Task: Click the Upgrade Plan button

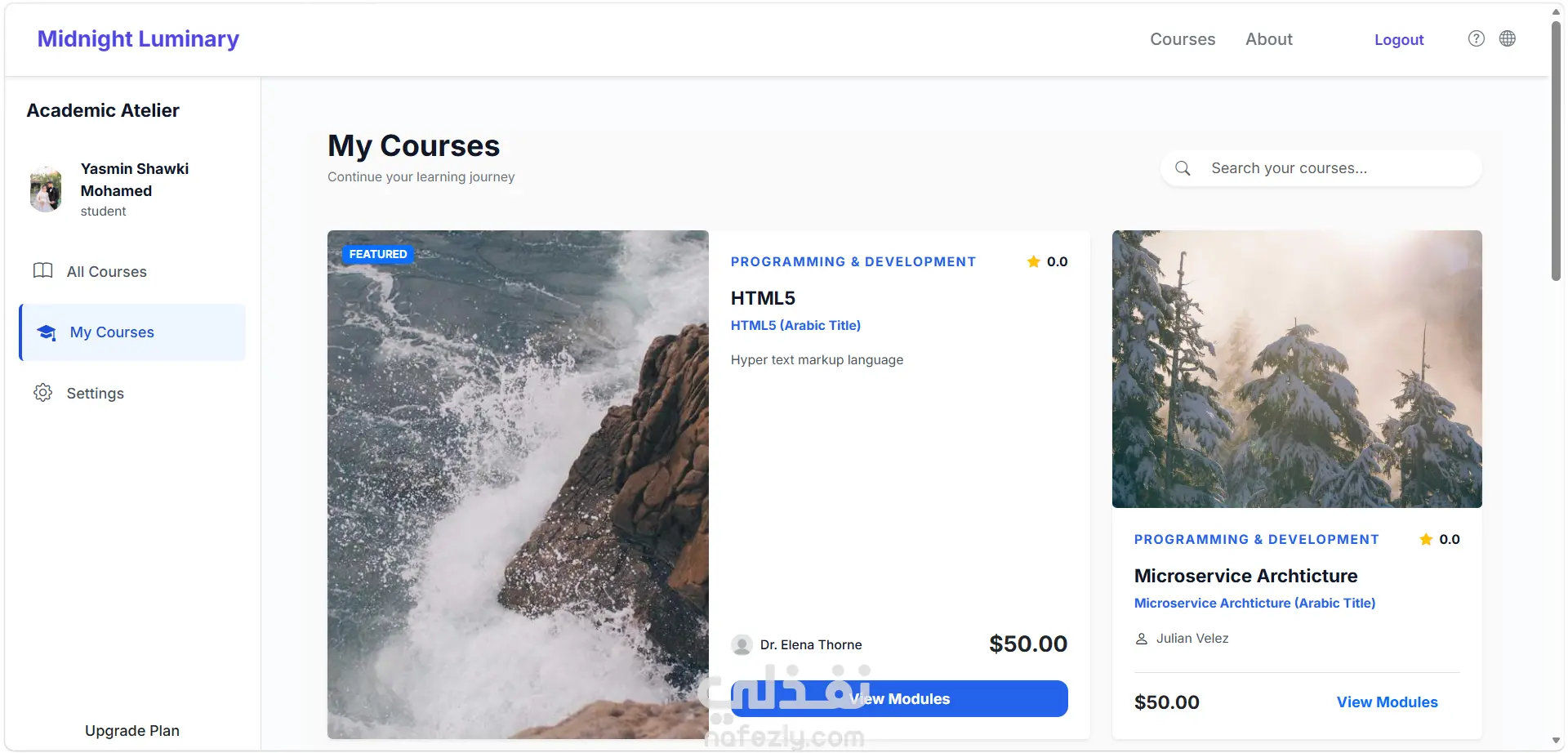Action: click(x=132, y=731)
